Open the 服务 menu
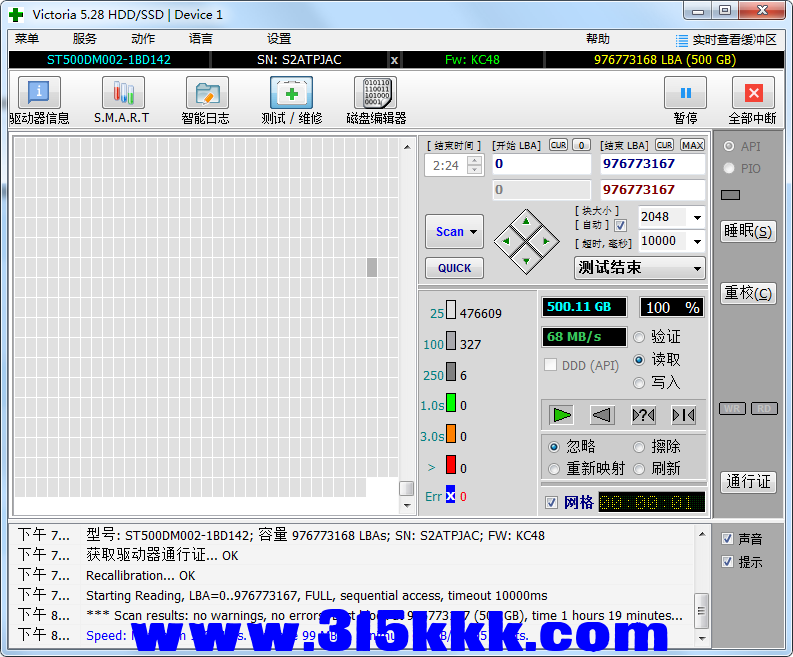793x657 pixels. [85, 39]
